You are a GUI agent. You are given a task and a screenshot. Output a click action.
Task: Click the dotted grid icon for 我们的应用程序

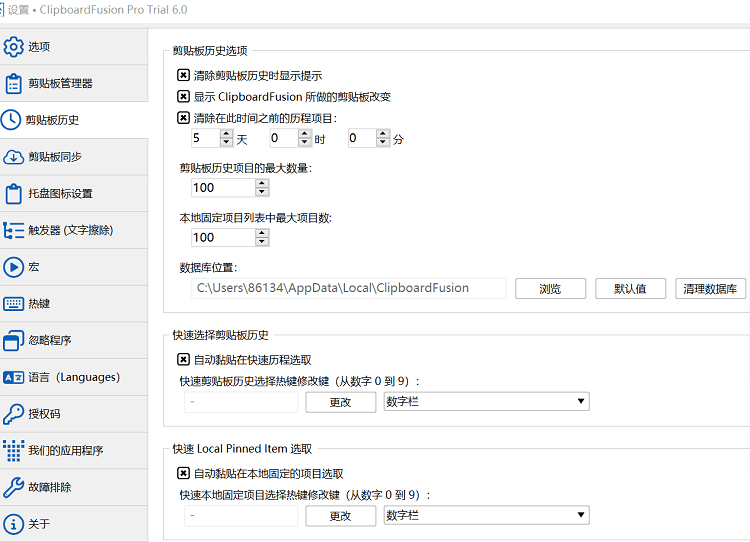pyautogui.click(x=13, y=451)
